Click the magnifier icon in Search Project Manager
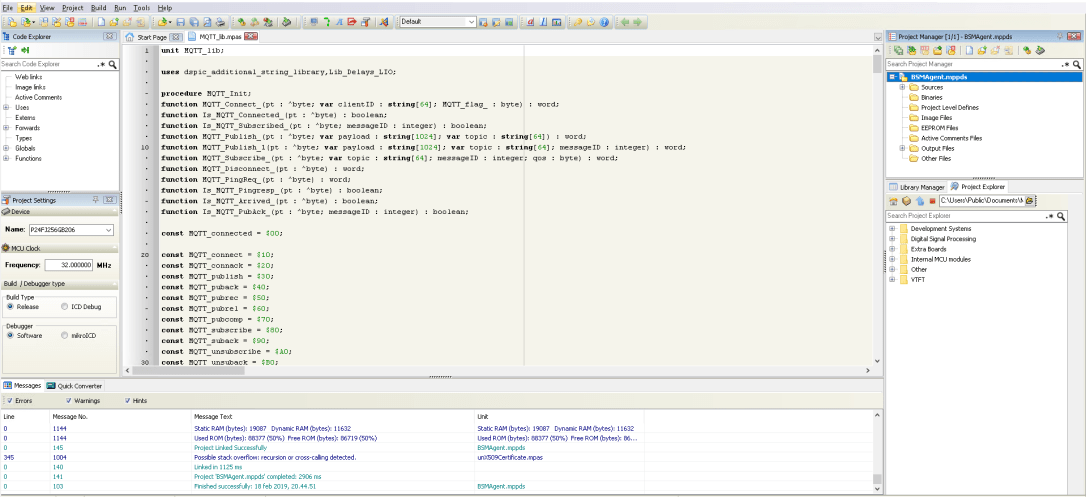 (1076, 64)
